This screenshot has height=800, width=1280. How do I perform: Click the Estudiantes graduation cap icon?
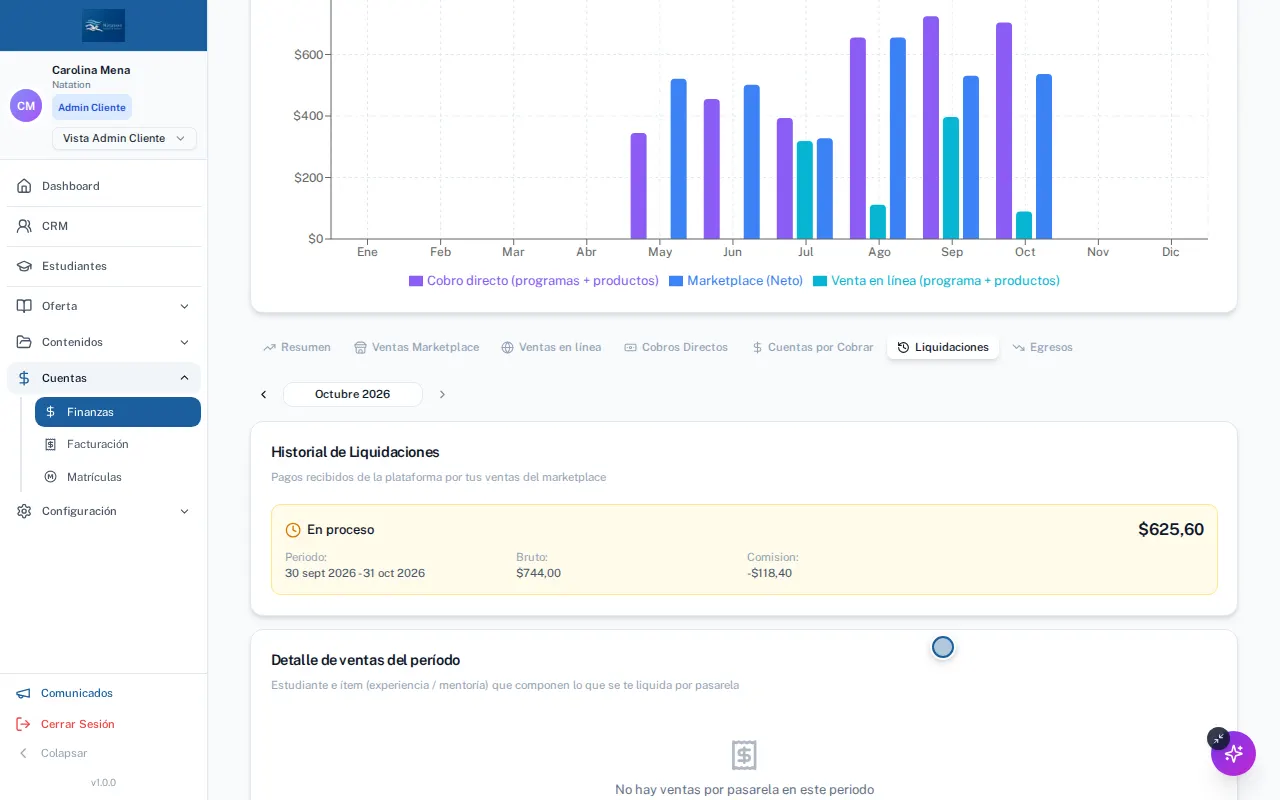24,266
